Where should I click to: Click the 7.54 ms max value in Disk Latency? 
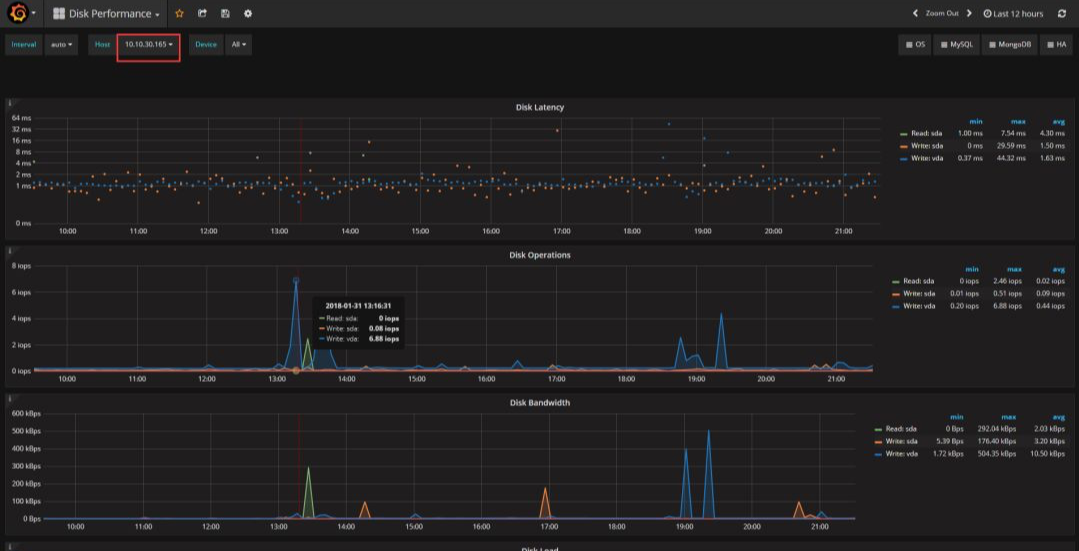point(1015,133)
